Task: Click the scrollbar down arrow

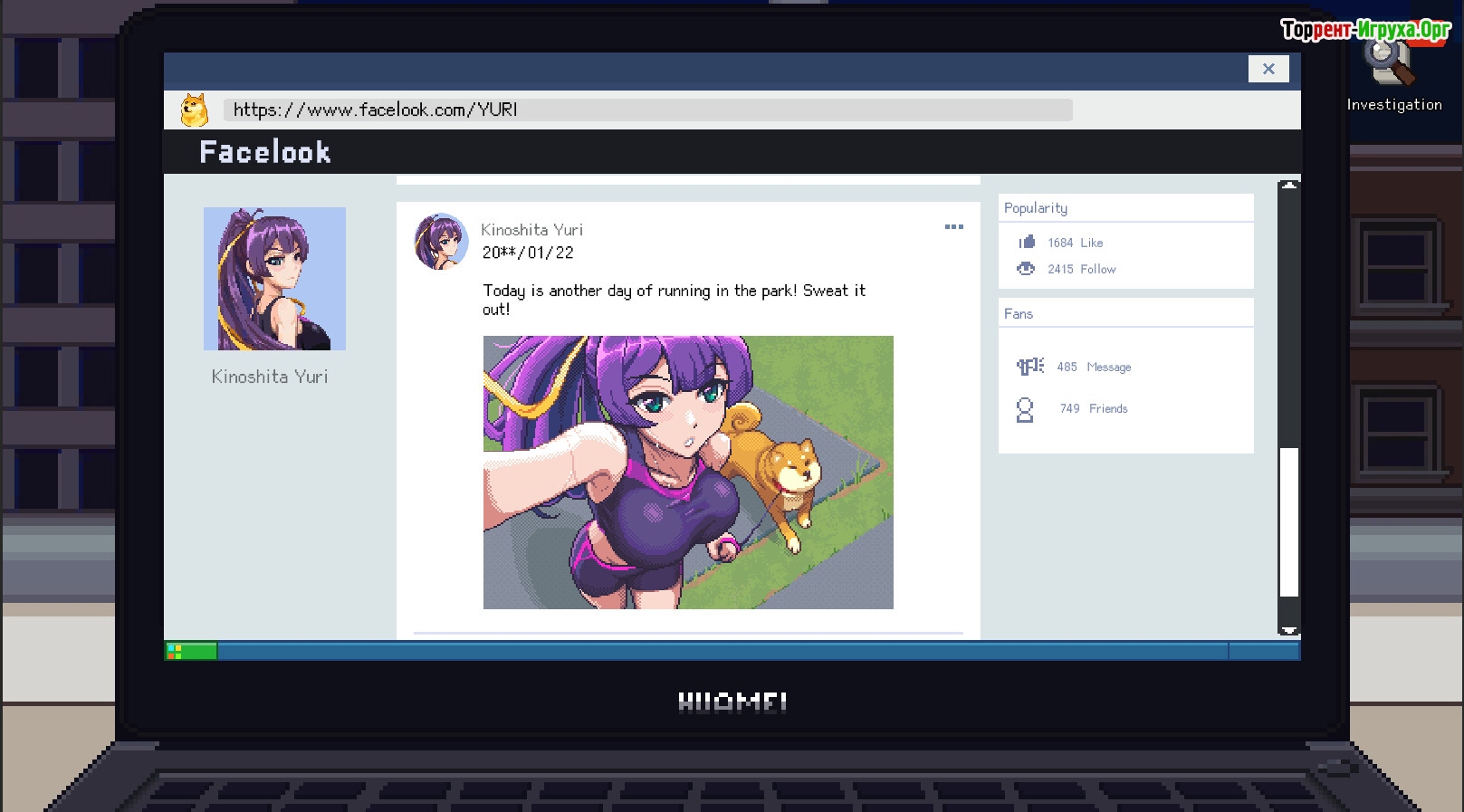Action: 1289,630
